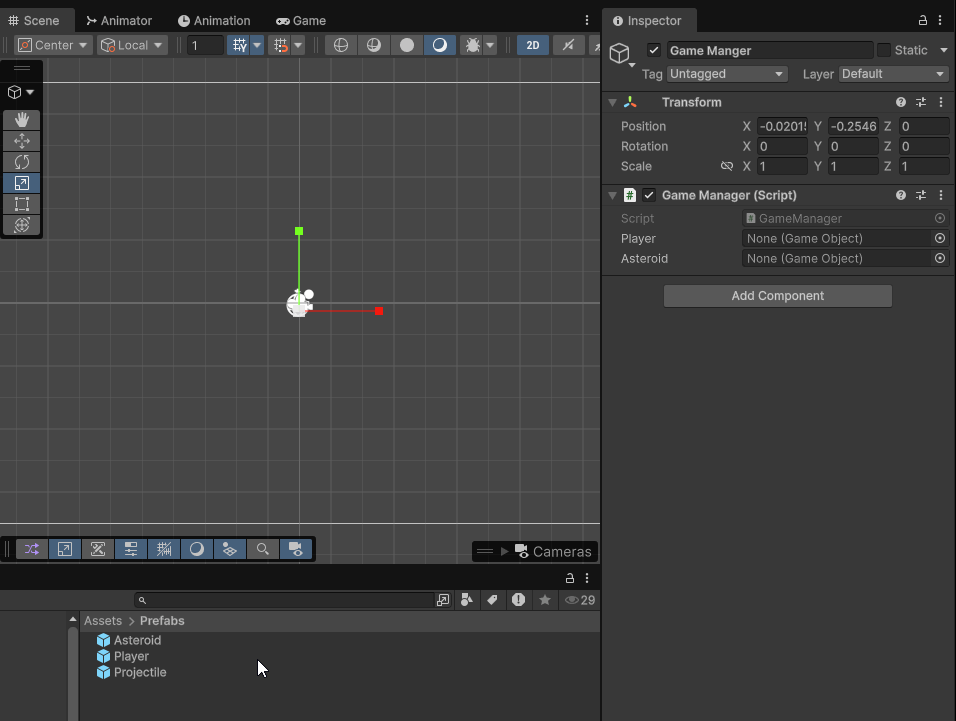The image size is (956, 721).
Task: Enable Game Manger active checkbox
Action: click(x=654, y=50)
